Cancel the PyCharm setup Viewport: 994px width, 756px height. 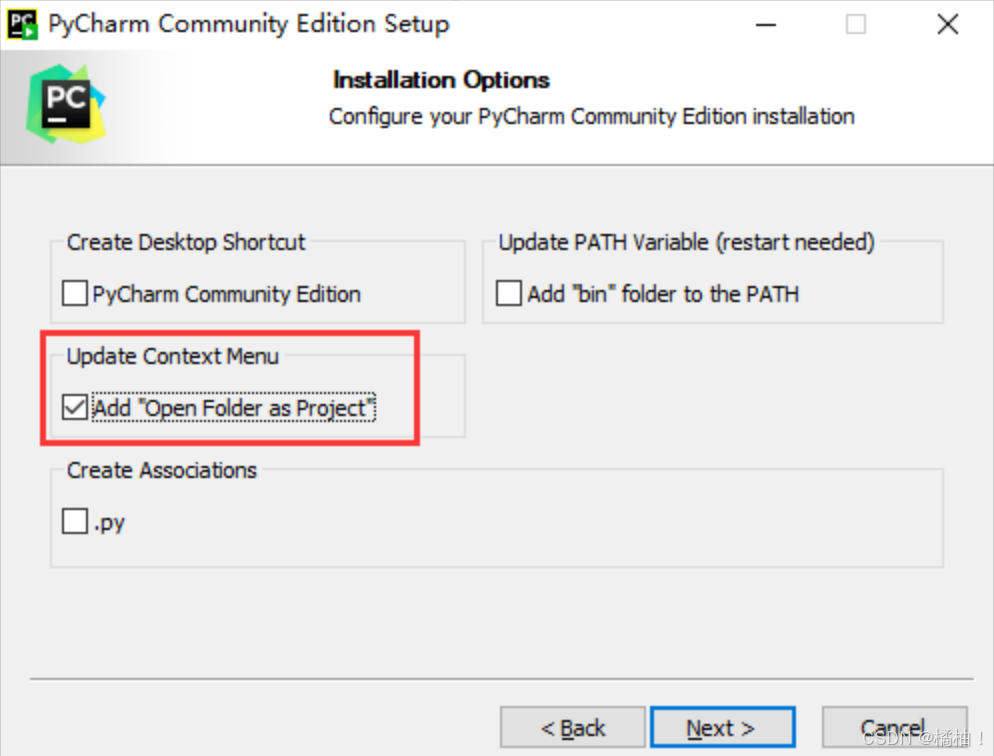tap(894, 727)
